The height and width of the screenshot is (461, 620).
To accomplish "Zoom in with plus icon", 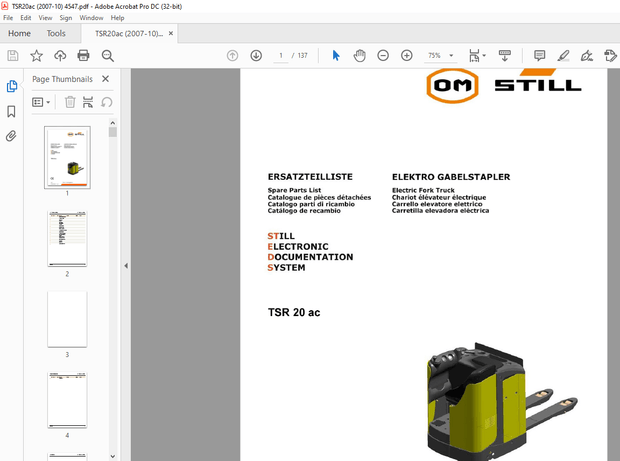I will (406, 56).
